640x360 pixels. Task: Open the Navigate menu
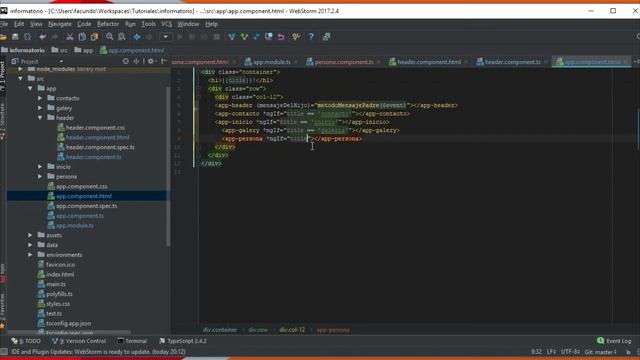60,24
